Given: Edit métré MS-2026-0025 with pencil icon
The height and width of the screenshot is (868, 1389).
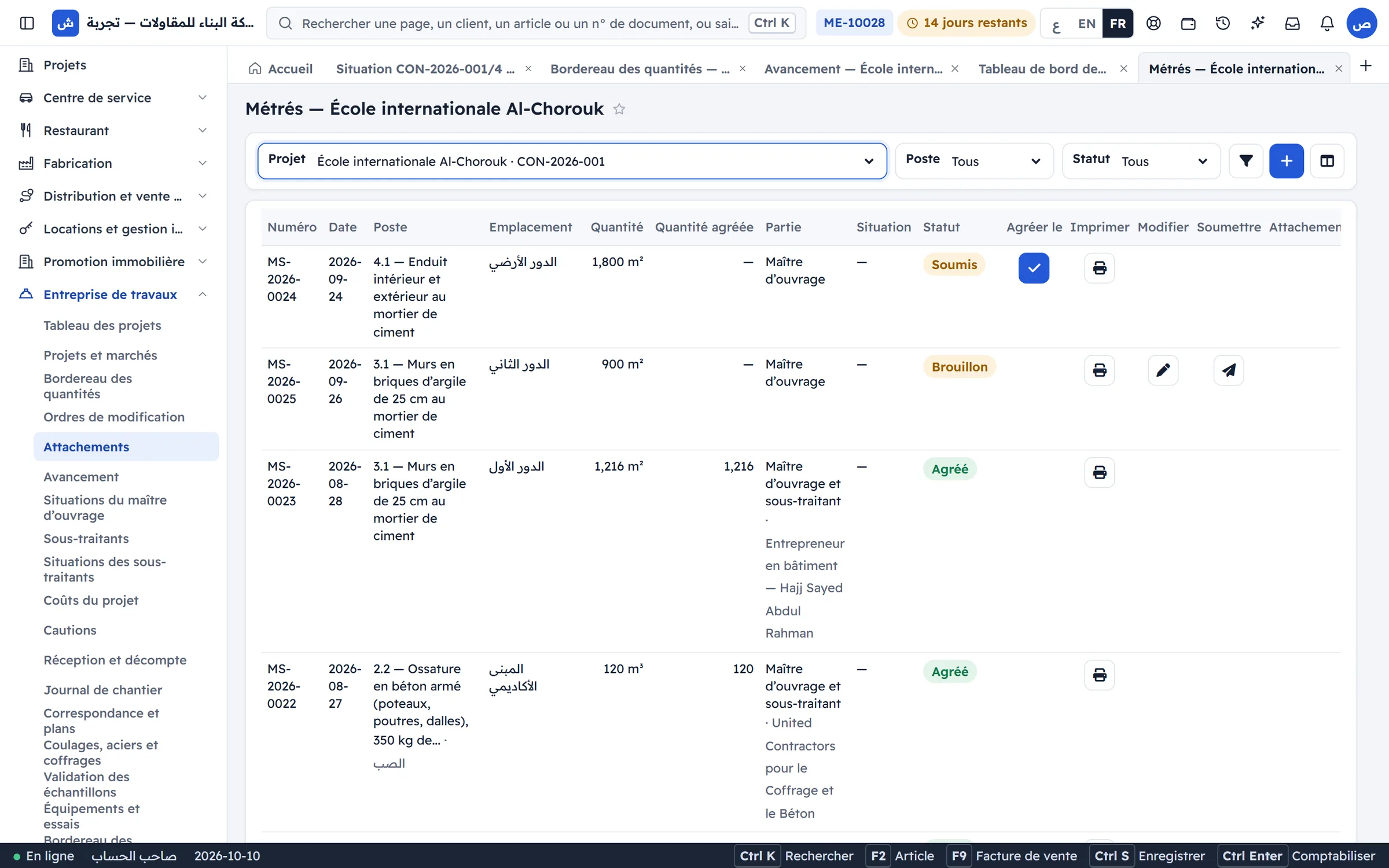Looking at the screenshot, I should click(x=1163, y=370).
